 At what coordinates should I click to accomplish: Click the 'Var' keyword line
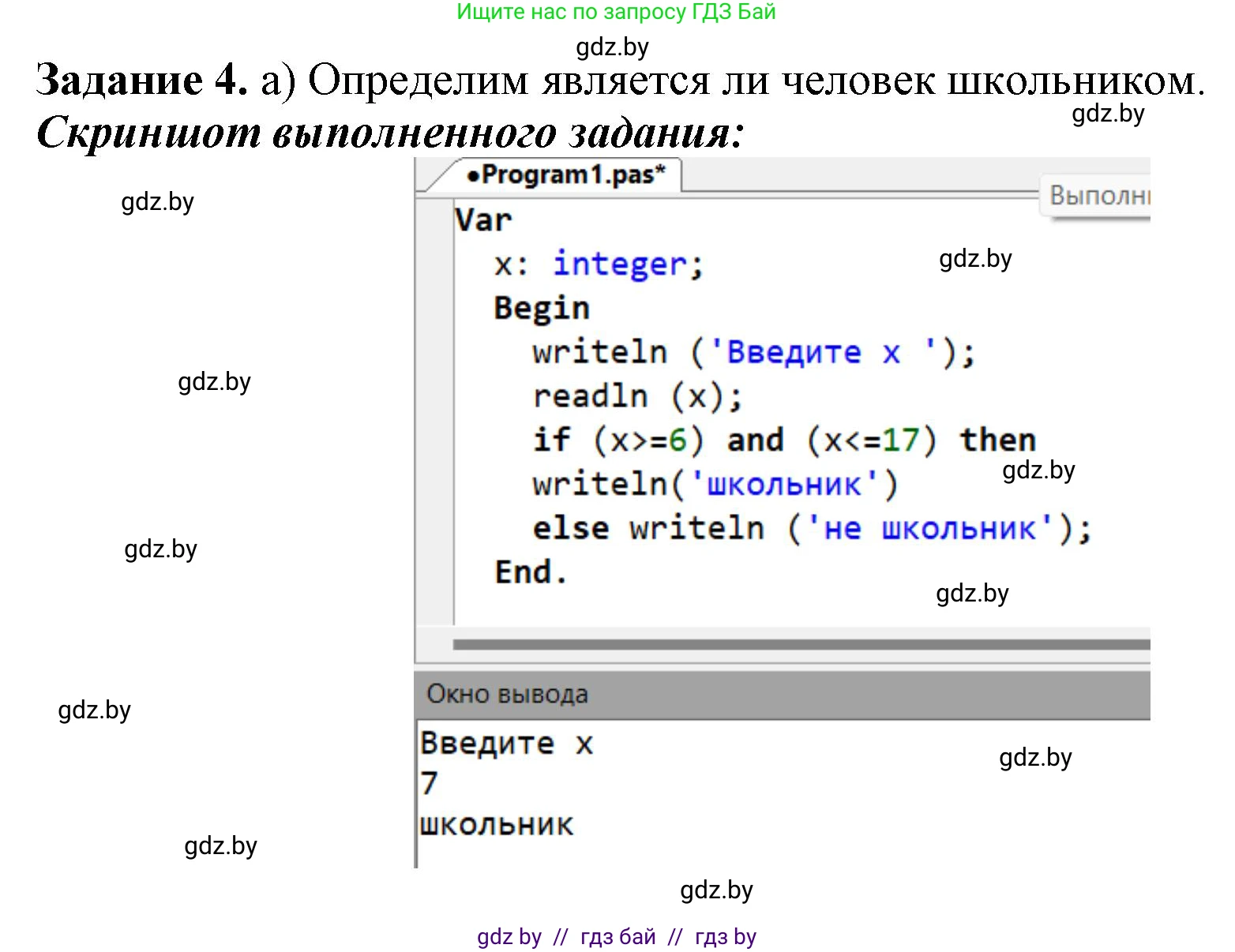click(483, 219)
